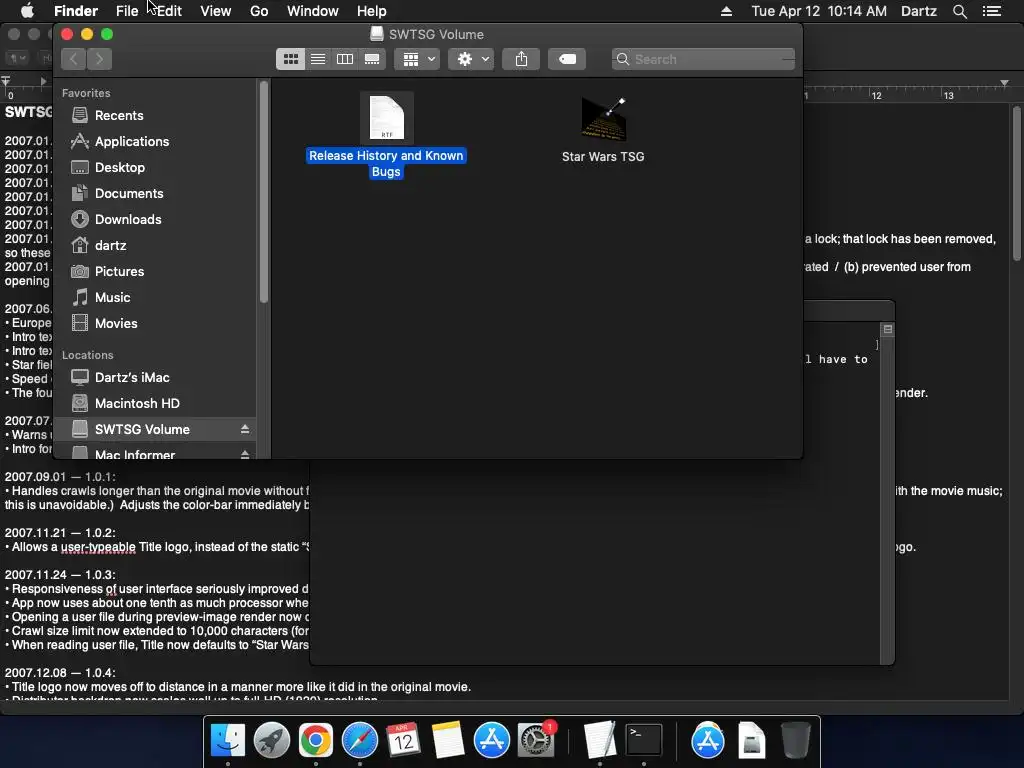1024x768 pixels.
Task: Click the '2007.12.08 — 1.0.4:' line in TextEdit
Action: point(60,673)
